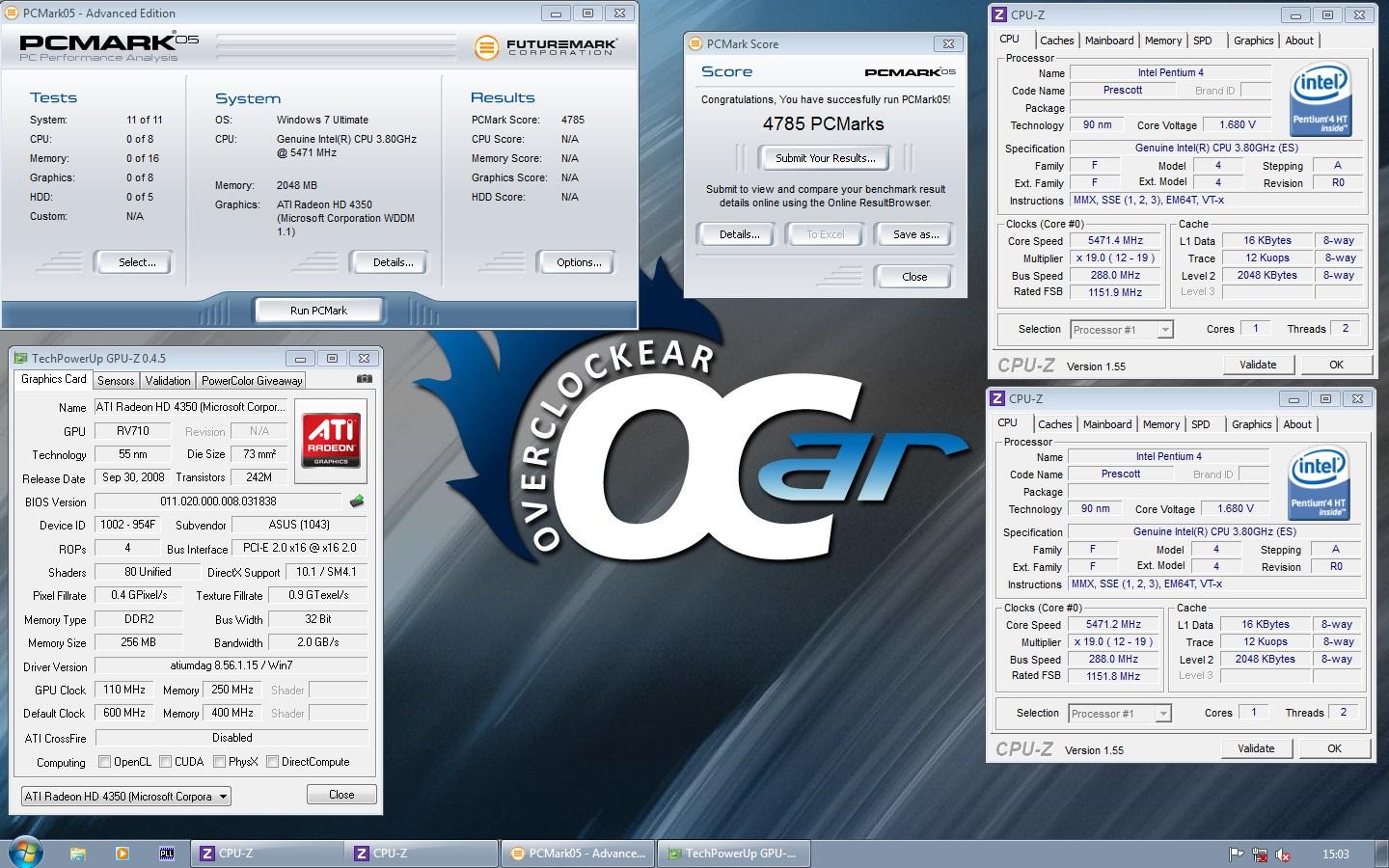Click Close in PCMark Score dialog
The image size is (1389, 868).
point(914,277)
